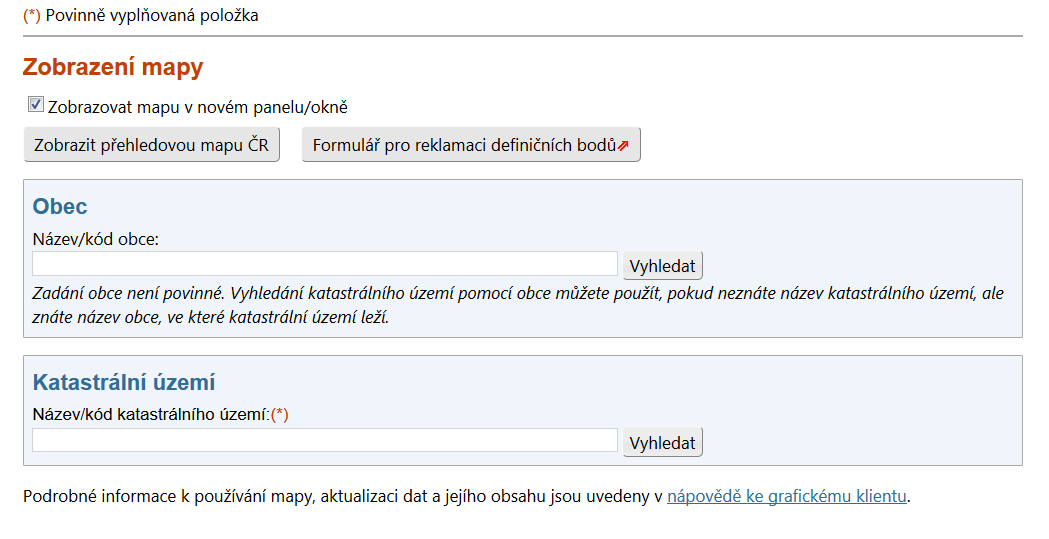This screenshot has height=539, width=1049.
Task: Click the Povinně vyplňovaná položka note text
Action: click(x=152, y=15)
